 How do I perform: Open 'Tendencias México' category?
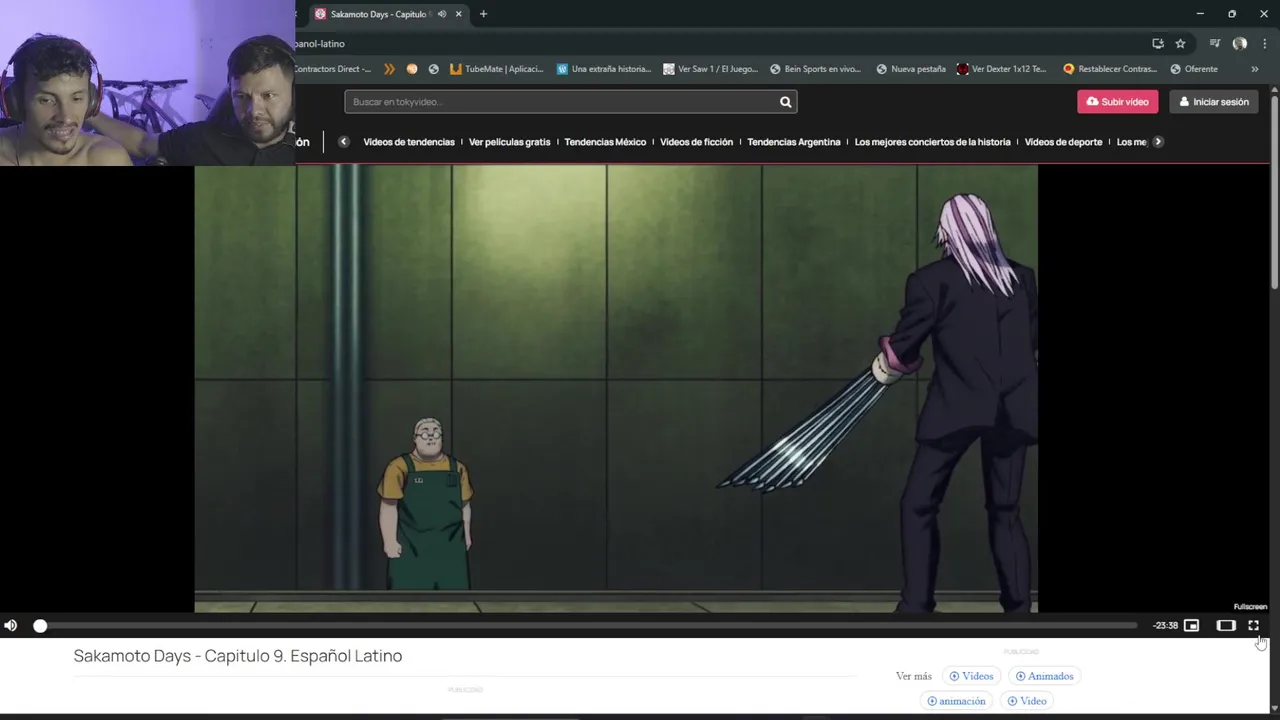[605, 142]
